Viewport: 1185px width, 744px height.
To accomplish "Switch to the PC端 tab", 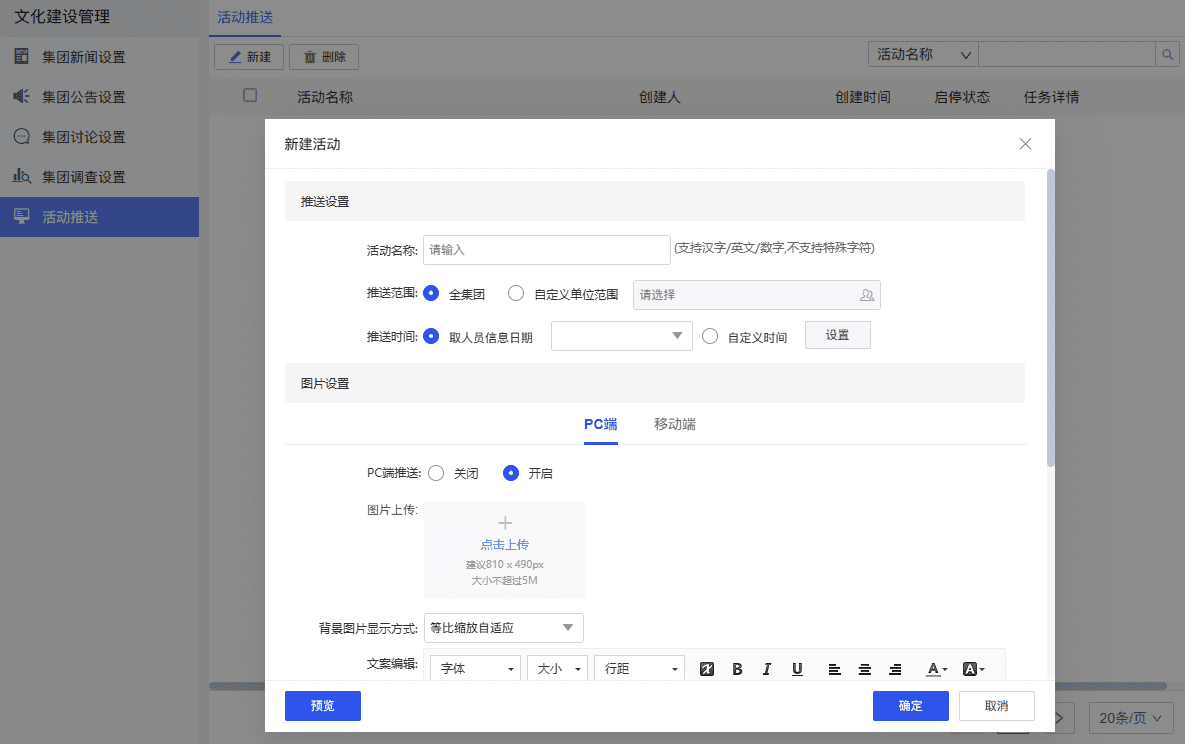I will (601, 424).
